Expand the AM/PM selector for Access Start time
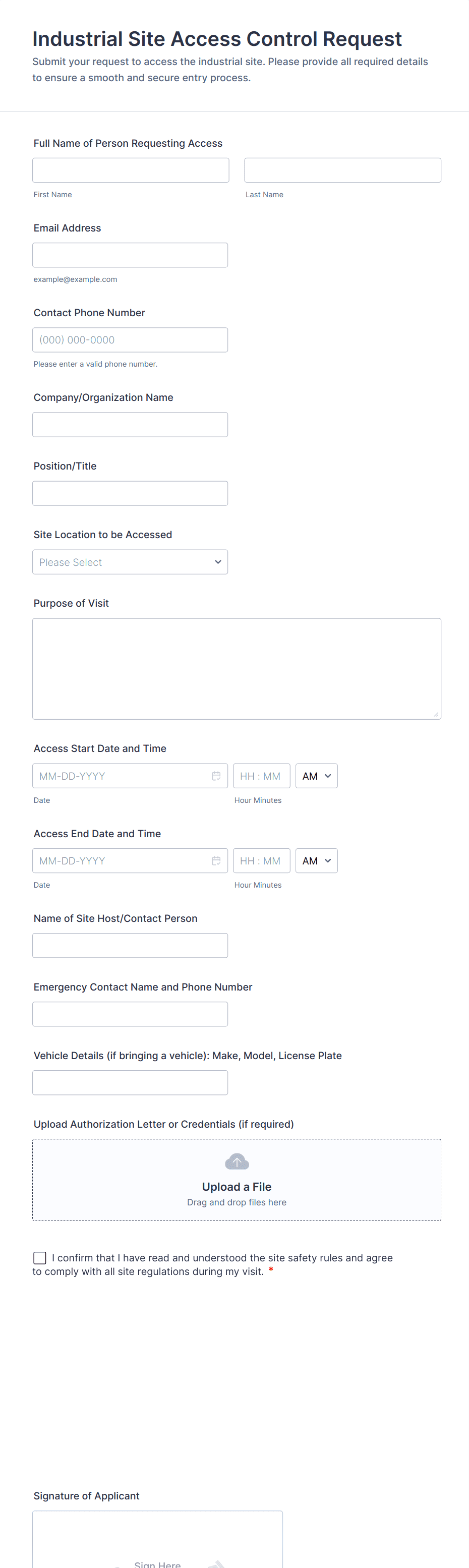 (316, 776)
